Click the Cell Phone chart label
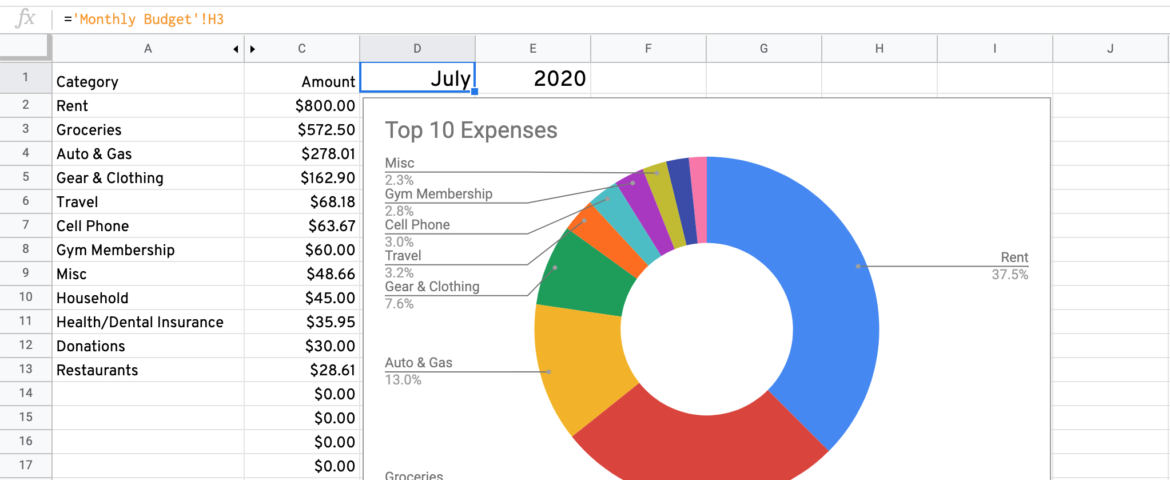This screenshot has height=480, width=1170. (417, 233)
